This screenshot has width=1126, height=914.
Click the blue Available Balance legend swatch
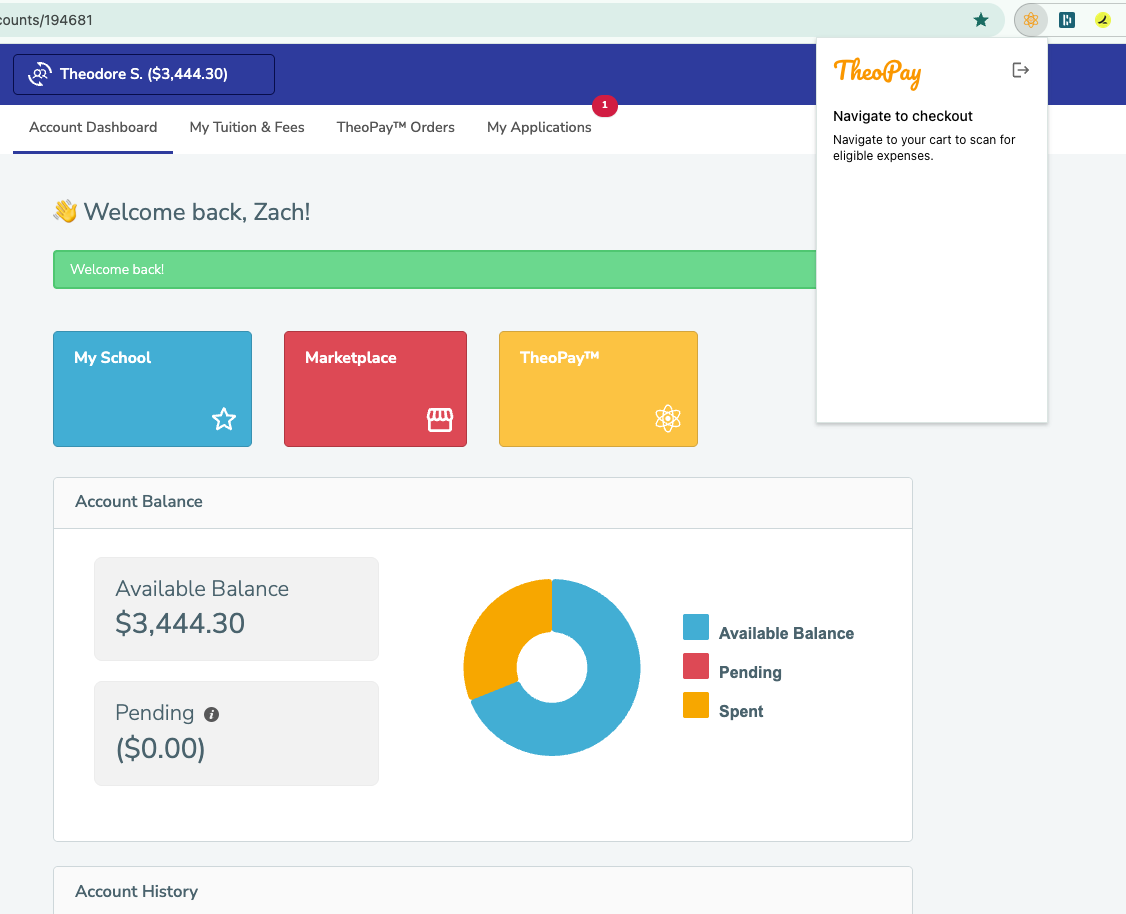[x=696, y=627]
